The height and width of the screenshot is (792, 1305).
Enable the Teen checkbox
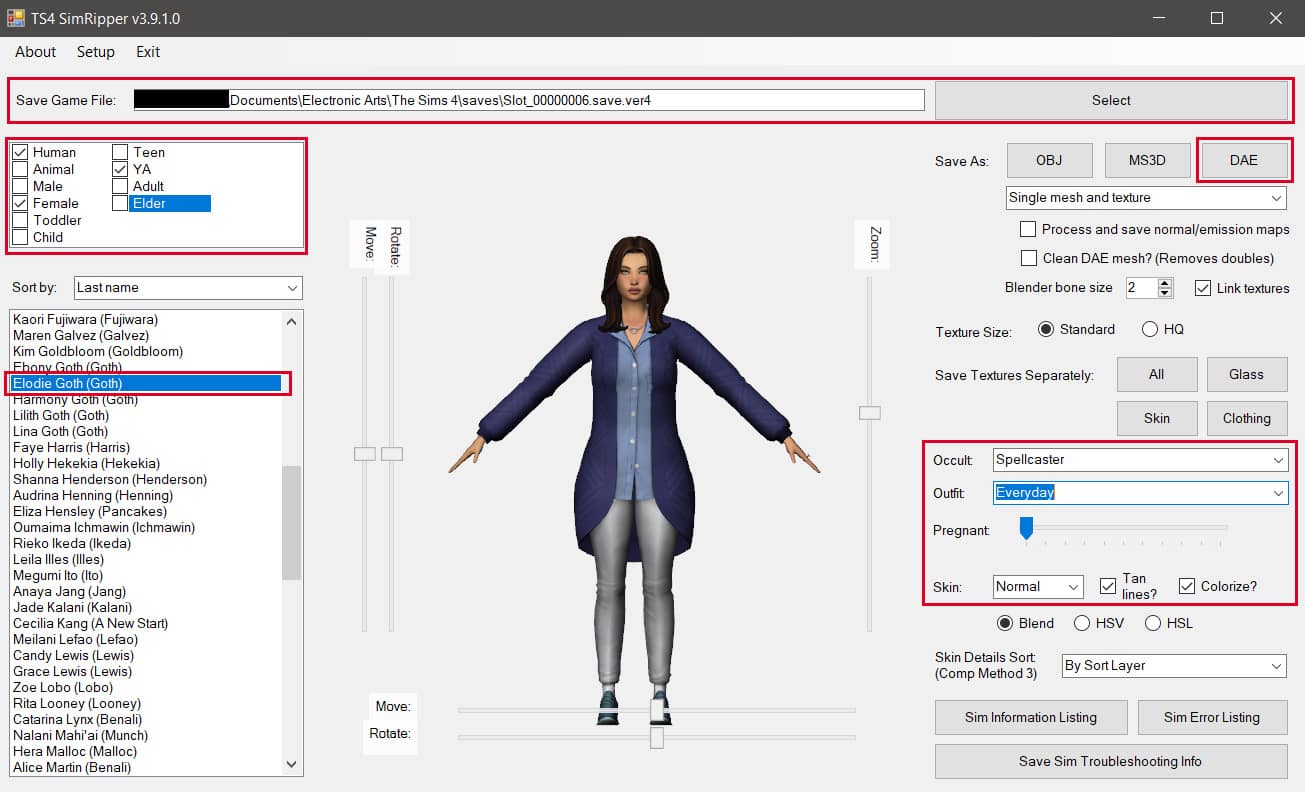pyautogui.click(x=120, y=152)
